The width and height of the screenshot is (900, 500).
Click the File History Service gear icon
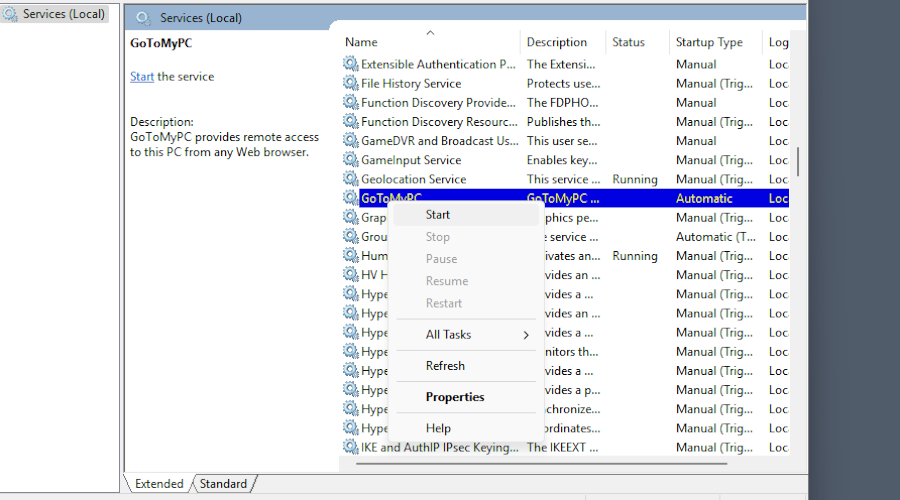[x=351, y=83]
